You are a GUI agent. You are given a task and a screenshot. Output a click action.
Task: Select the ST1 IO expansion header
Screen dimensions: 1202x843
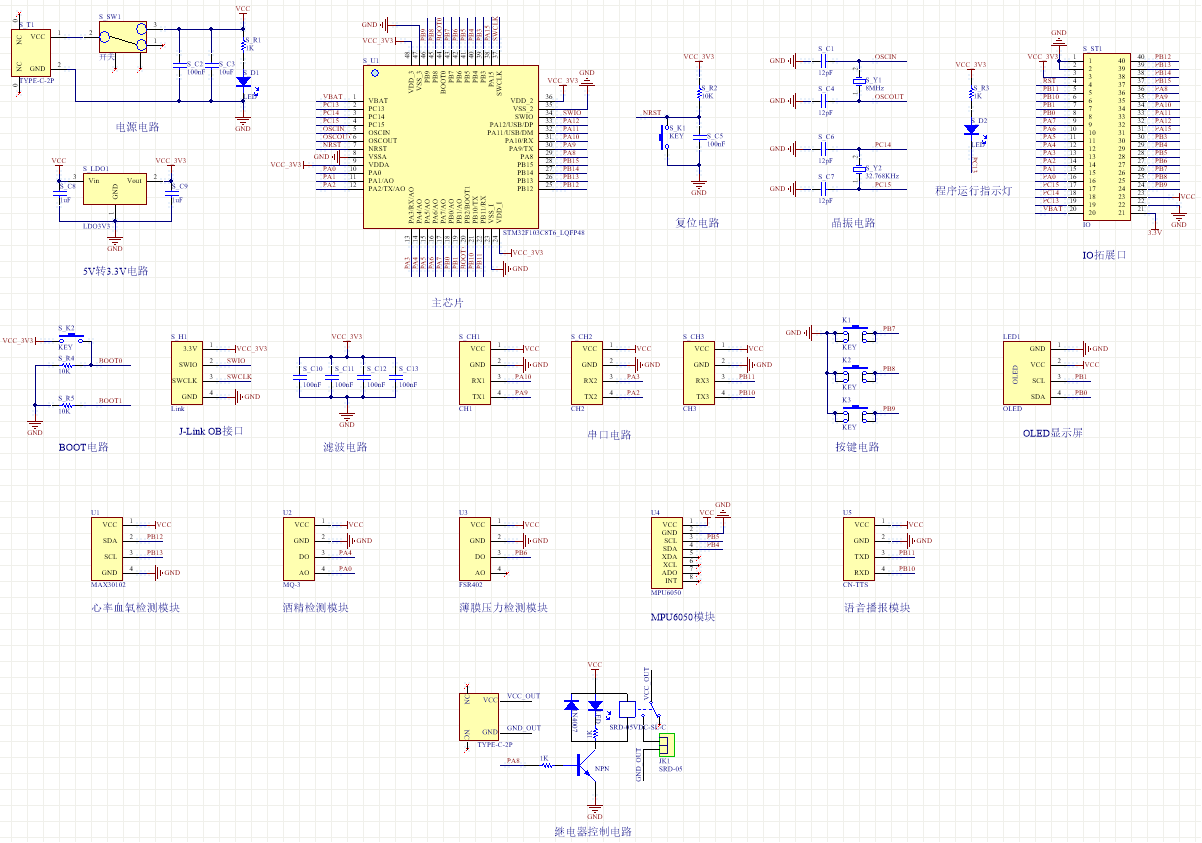click(1105, 135)
